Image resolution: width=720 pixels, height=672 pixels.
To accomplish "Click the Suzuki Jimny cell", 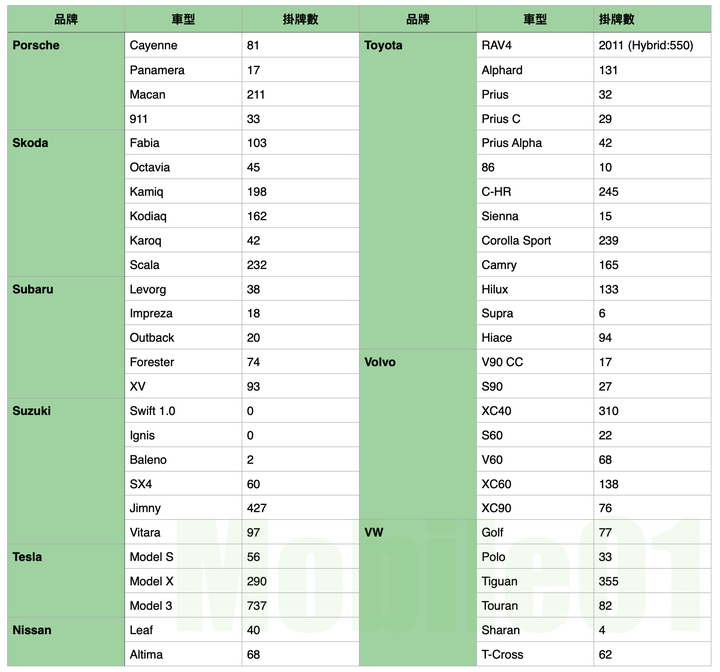I will pyautogui.click(x=183, y=508).
